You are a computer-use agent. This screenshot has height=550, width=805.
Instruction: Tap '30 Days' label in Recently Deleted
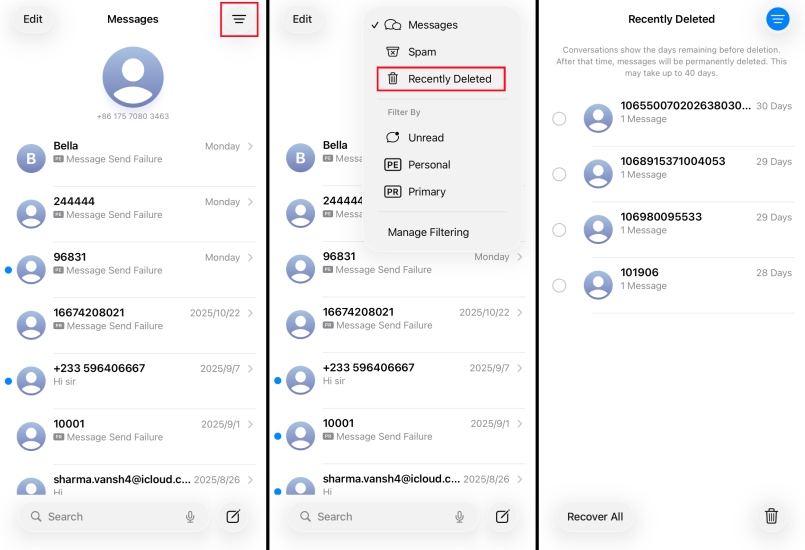point(774,106)
